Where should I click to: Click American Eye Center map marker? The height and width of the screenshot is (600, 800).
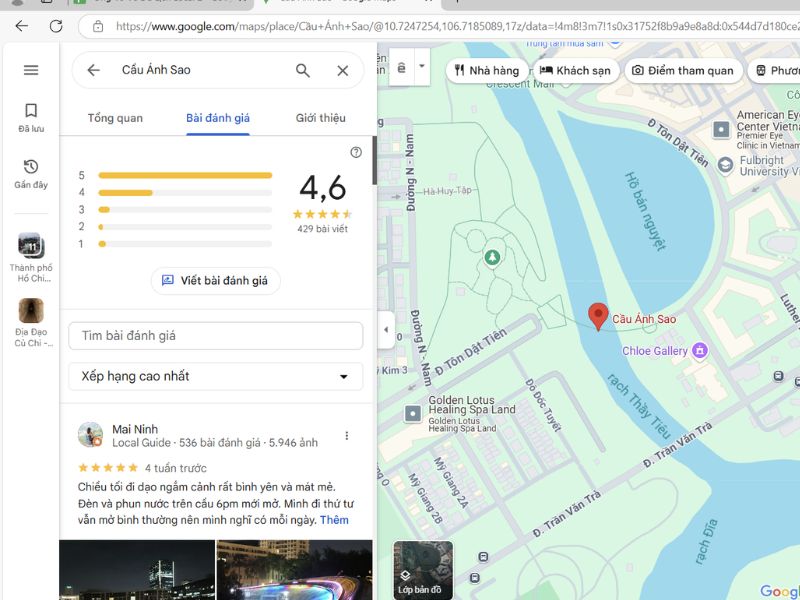coord(721,130)
